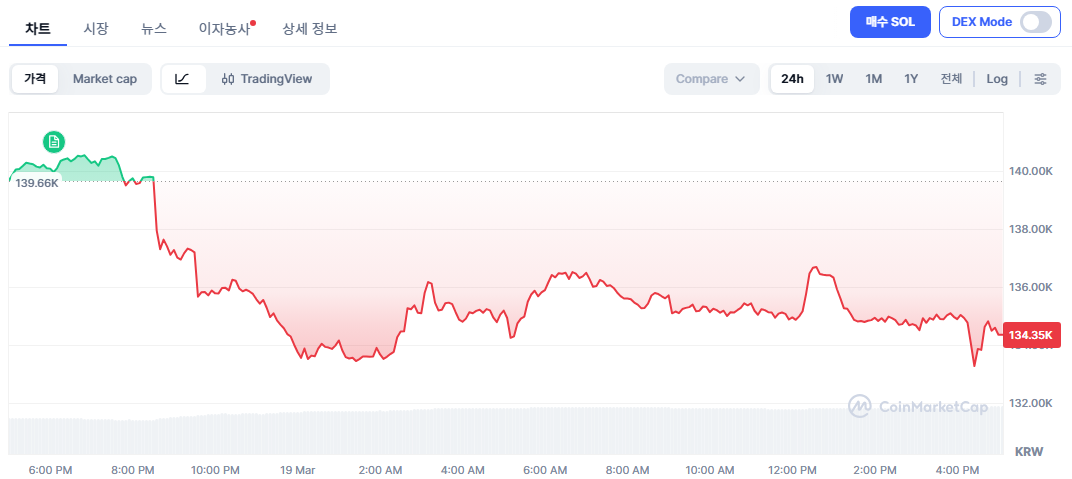The width and height of the screenshot is (1072, 479).
Task: Select the 24h time range
Action: click(793, 79)
